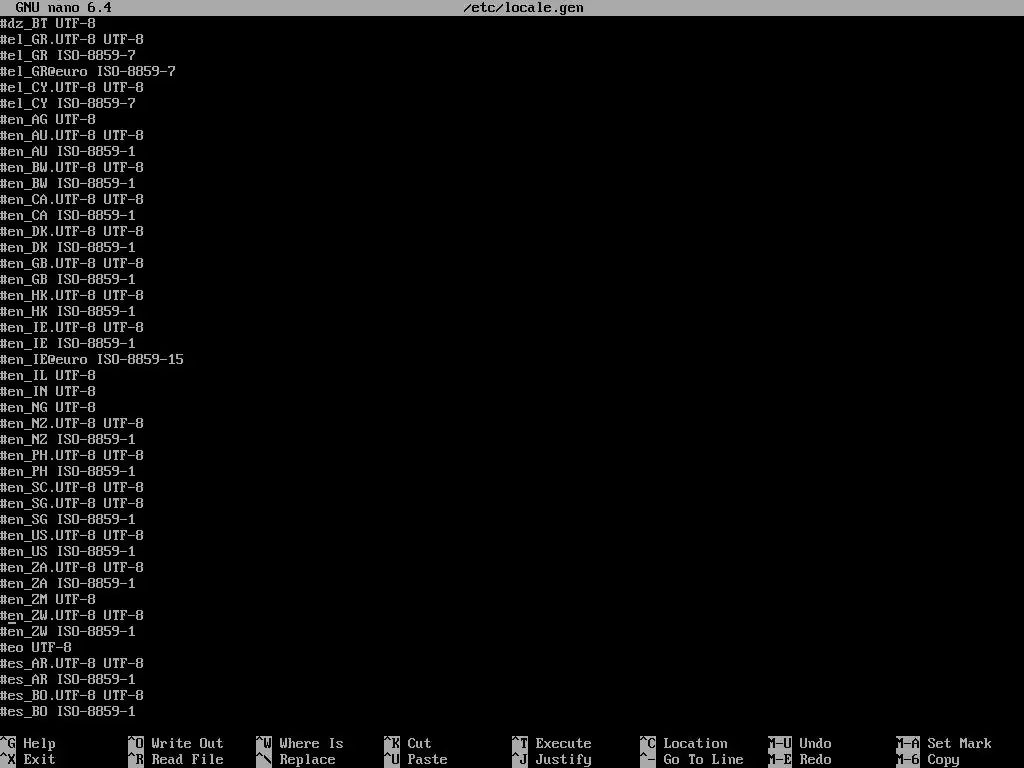The width and height of the screenshot is (1024, 768).
Task: Place cursor on line #en_SC.UTF-8 UTF-8
Action: (72, 487)
